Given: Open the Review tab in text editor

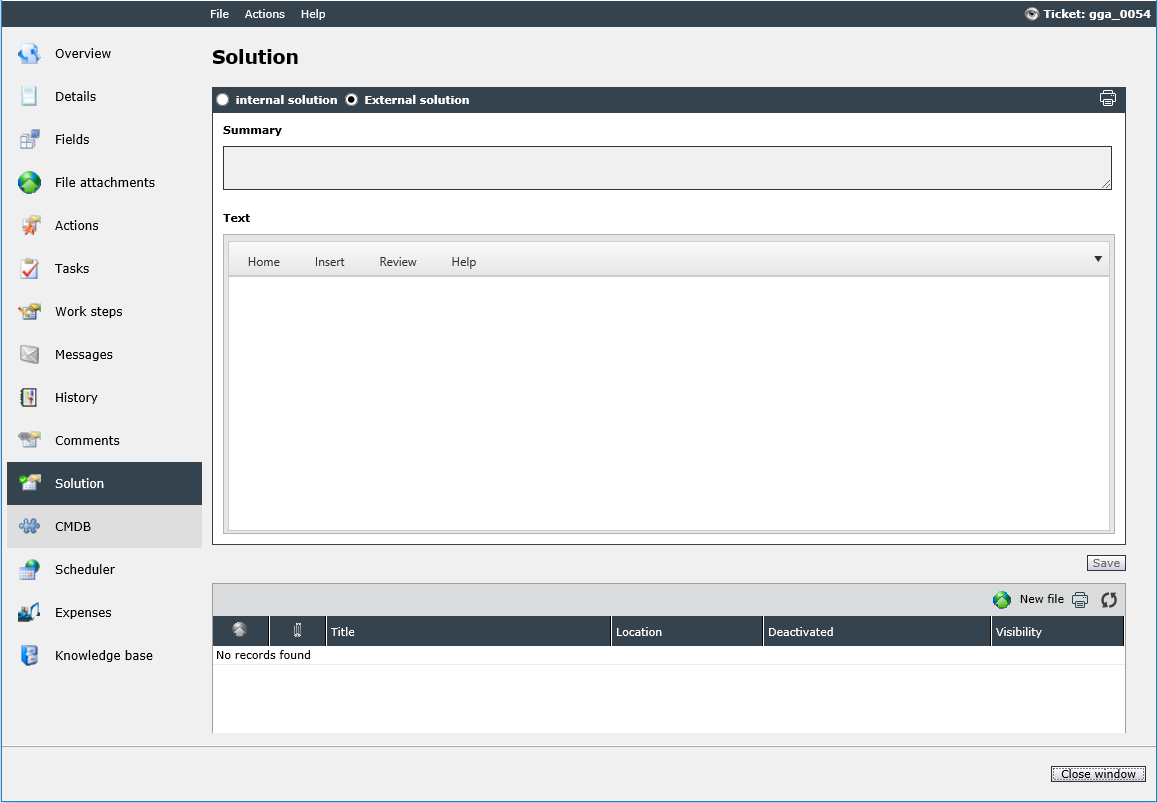Looking at the screenshot, I should [398, 262].
